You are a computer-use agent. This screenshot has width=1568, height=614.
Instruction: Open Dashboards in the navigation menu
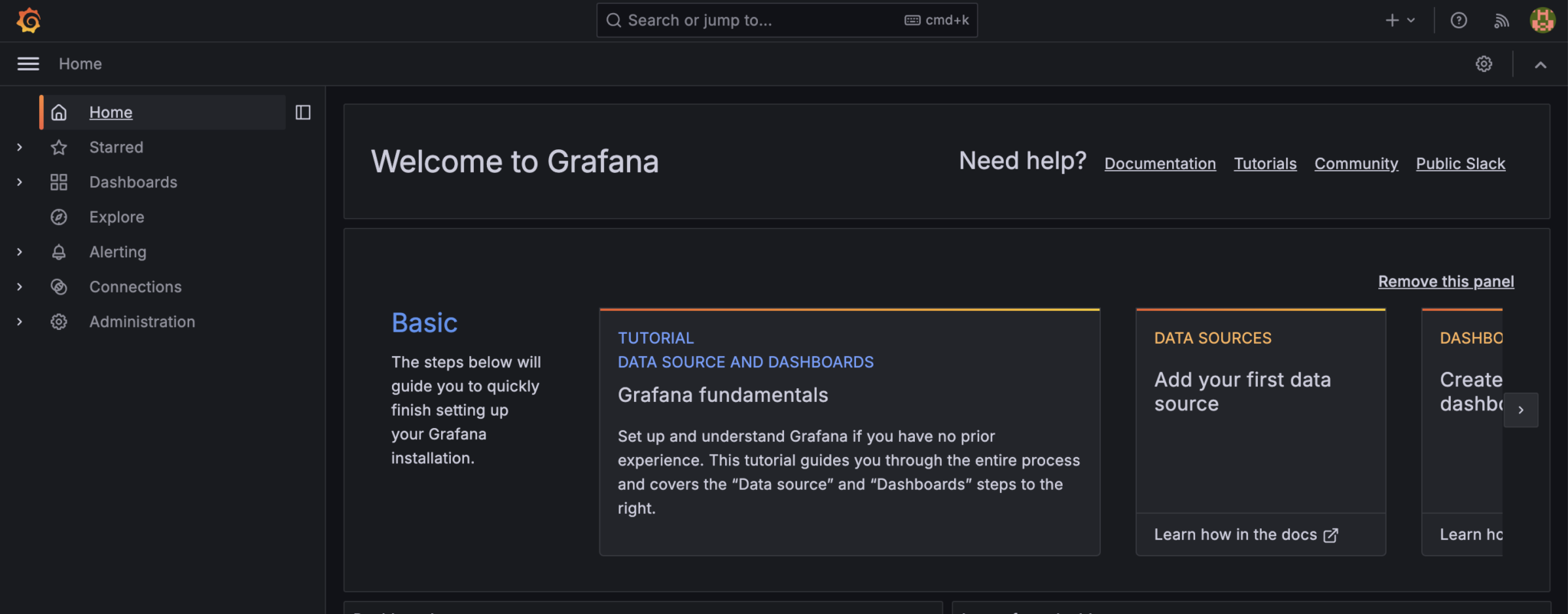[x=133, y=182]
